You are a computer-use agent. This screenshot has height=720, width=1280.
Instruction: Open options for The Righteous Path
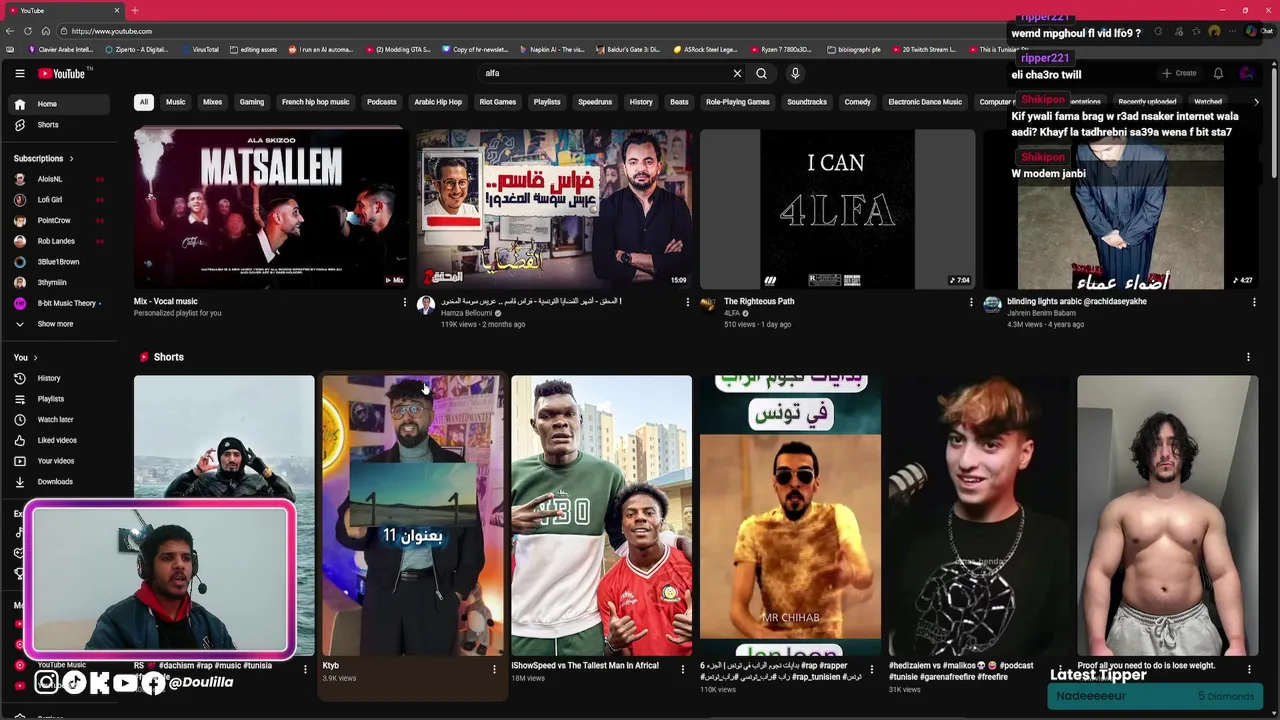[x=970, y=302]
